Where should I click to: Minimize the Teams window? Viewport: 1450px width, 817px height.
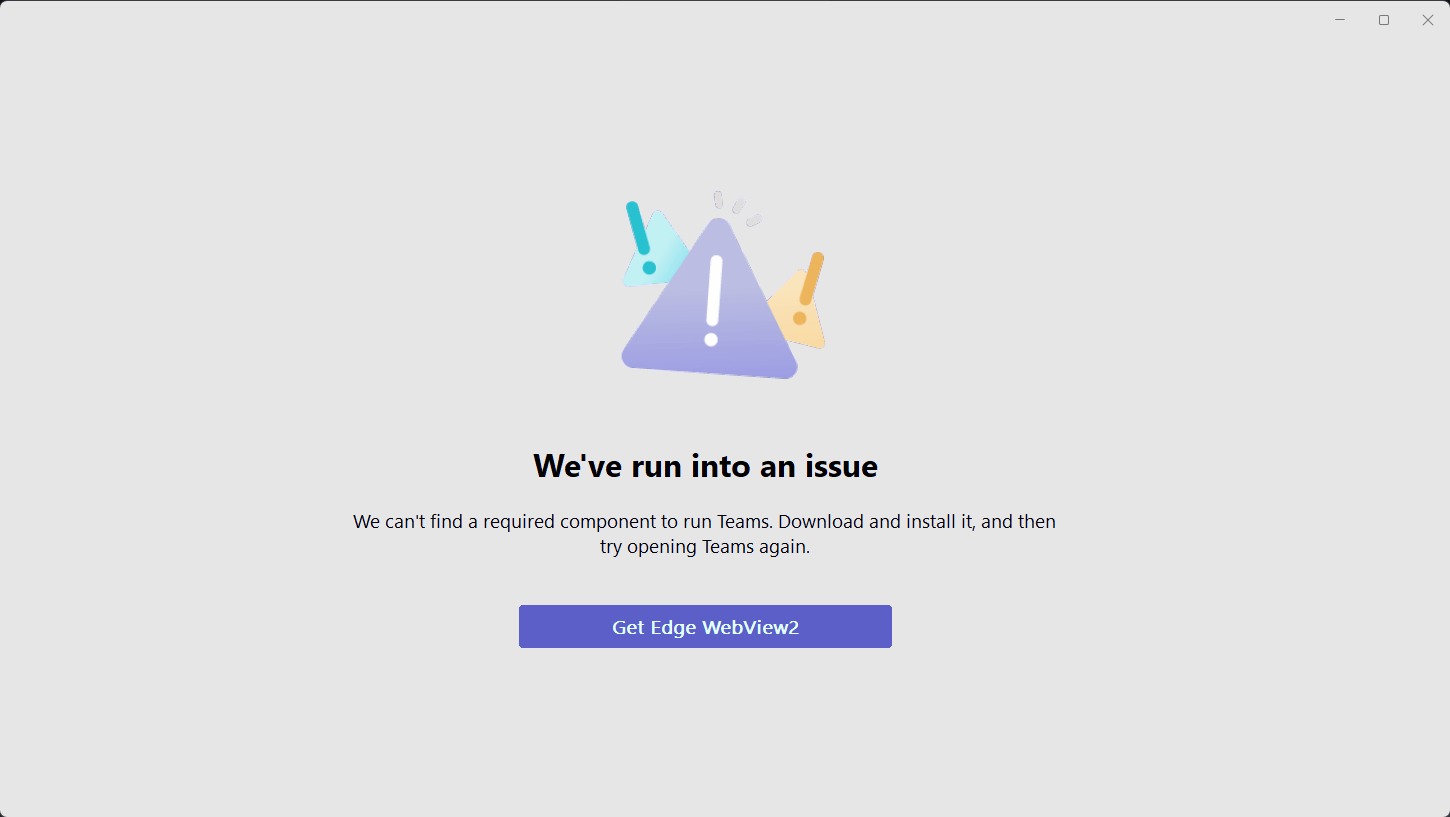tap(1340, 20)
